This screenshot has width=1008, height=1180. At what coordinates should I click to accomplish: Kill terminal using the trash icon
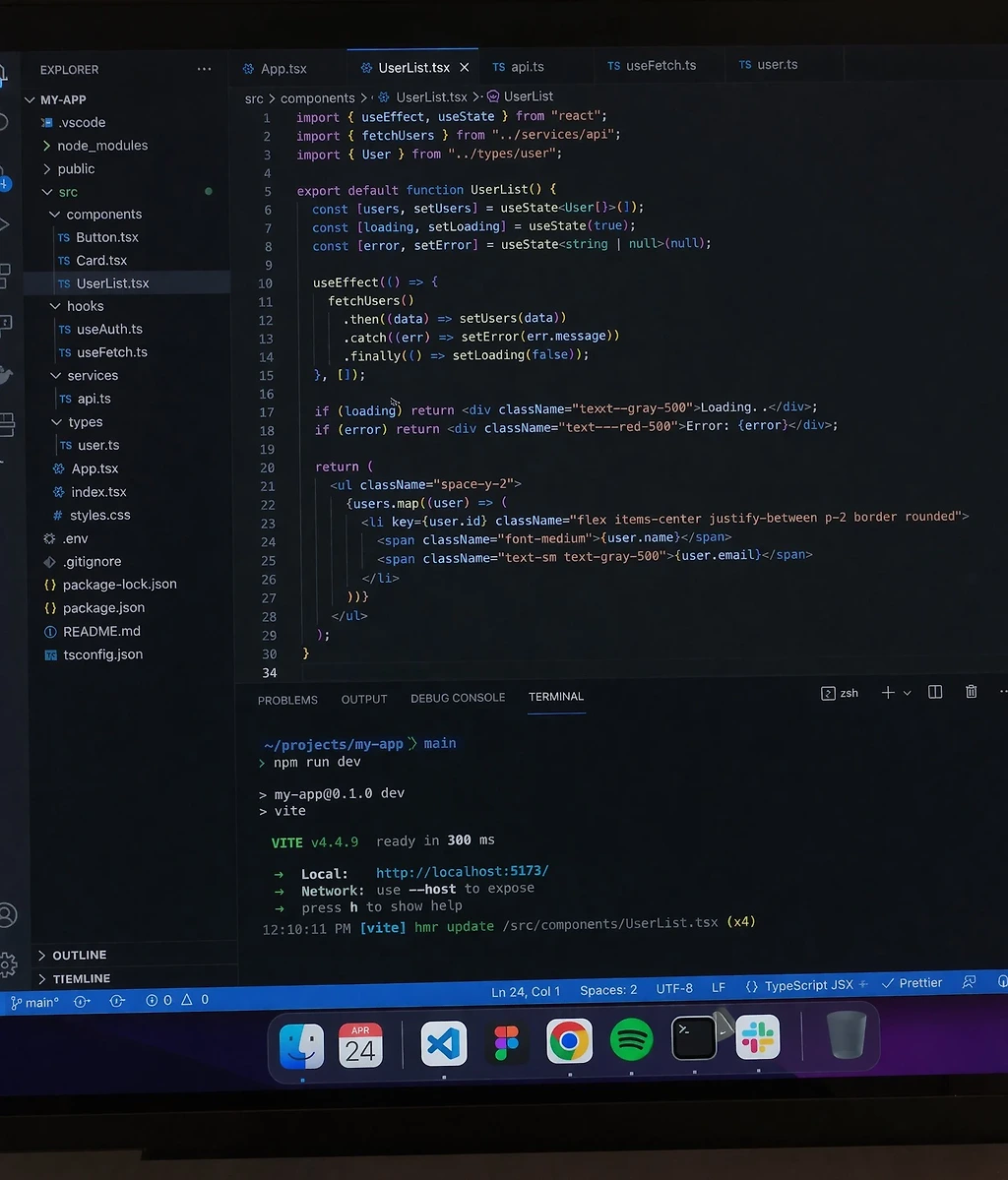pos(971,692)
